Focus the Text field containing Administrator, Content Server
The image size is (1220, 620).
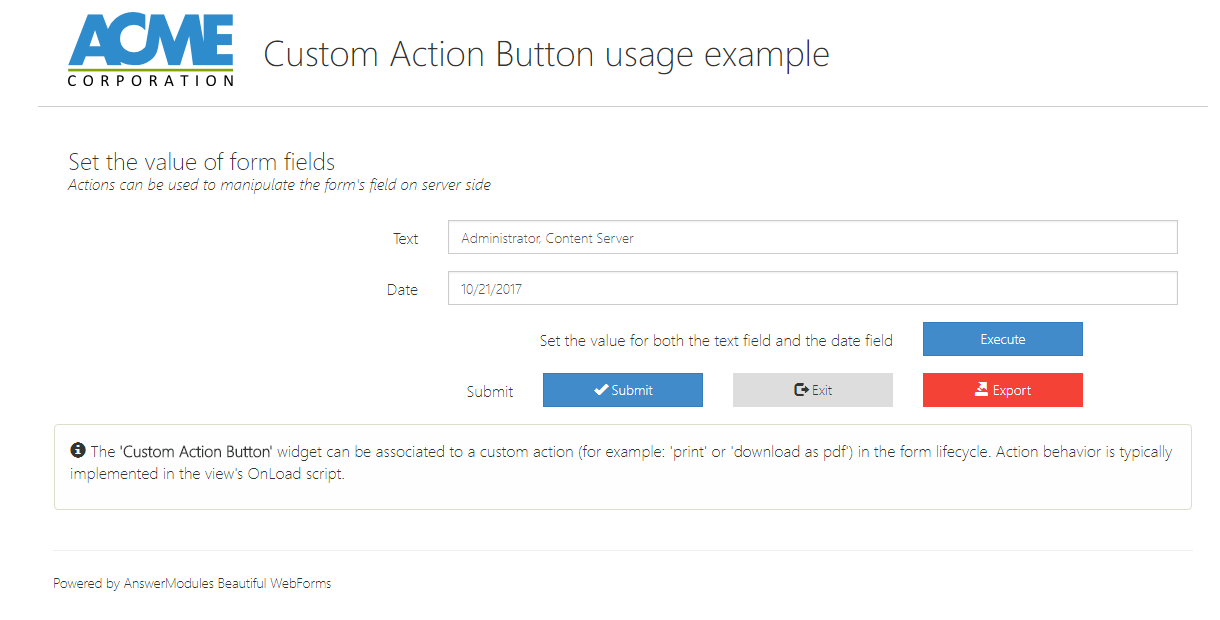[x=812, y=238]
